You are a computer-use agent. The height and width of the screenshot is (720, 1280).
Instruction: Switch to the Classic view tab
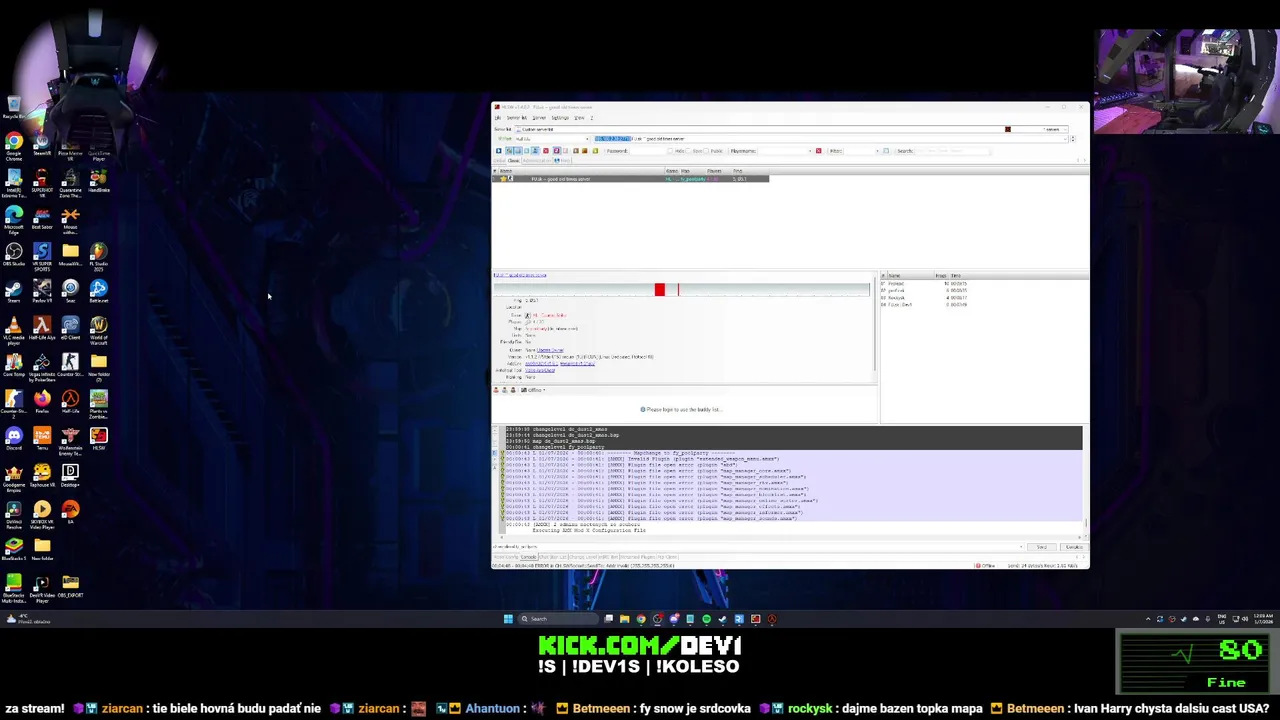point(513,161)
